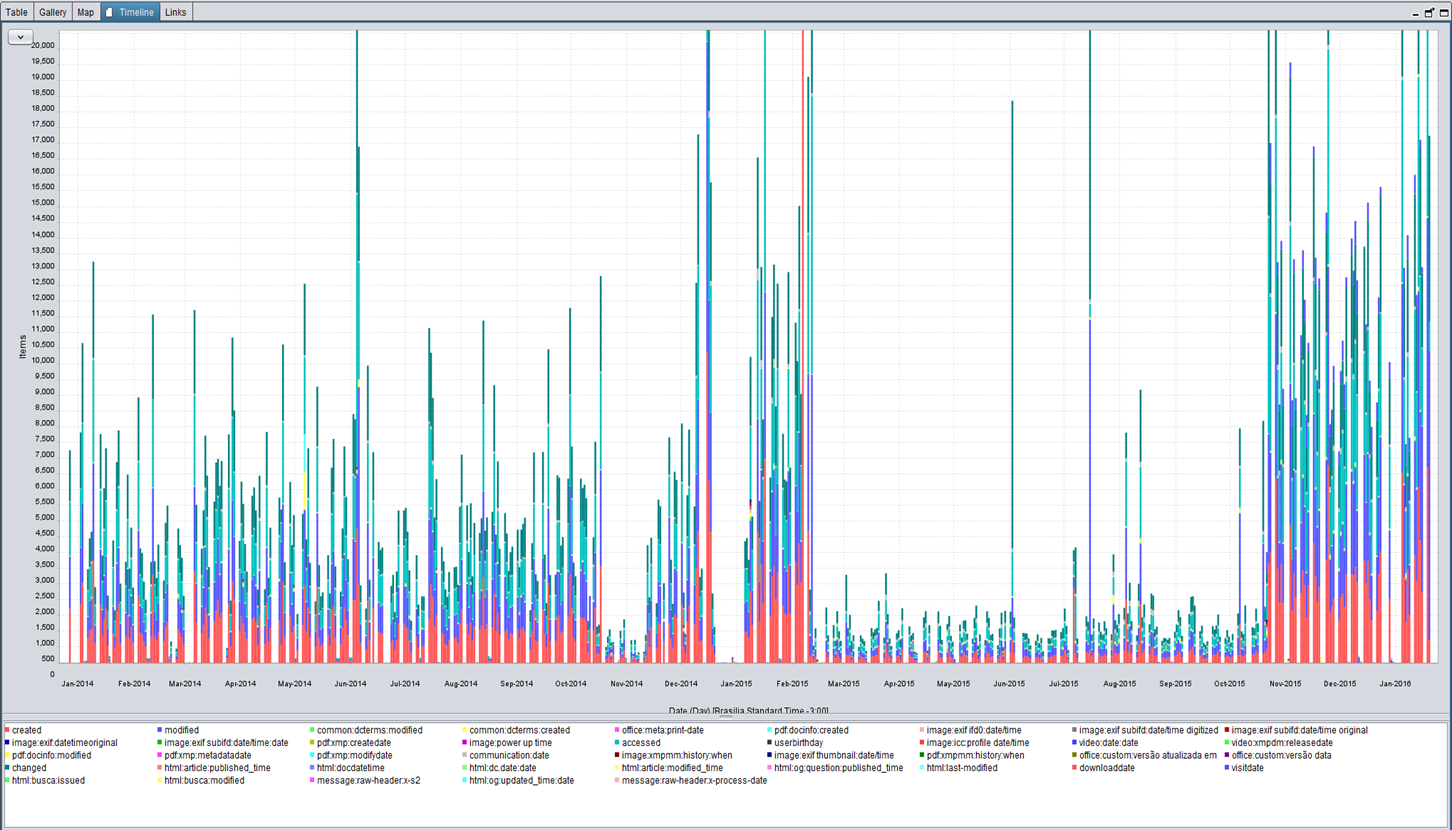Select the image:exif:datetimeoriginal legend marker
1452x830 pixels.
coord(9,743)
